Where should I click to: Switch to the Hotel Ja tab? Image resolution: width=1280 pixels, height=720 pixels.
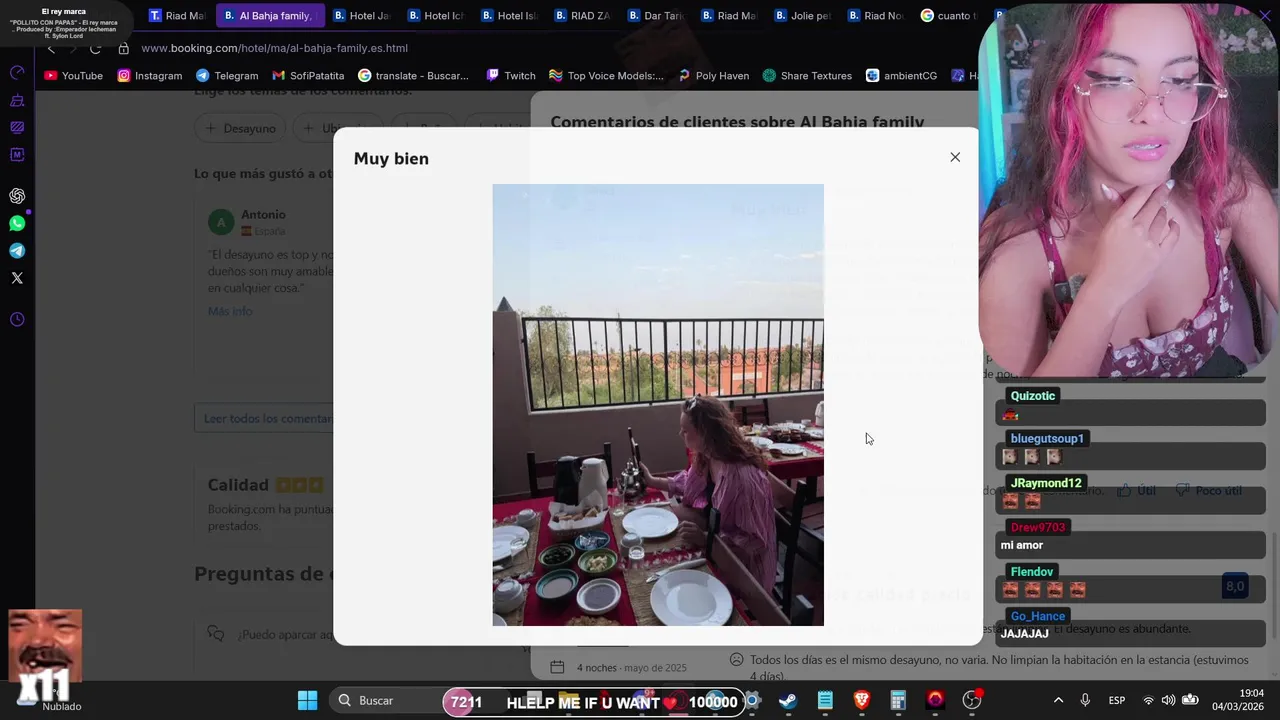pyautogui.click(x=361, y=15)
